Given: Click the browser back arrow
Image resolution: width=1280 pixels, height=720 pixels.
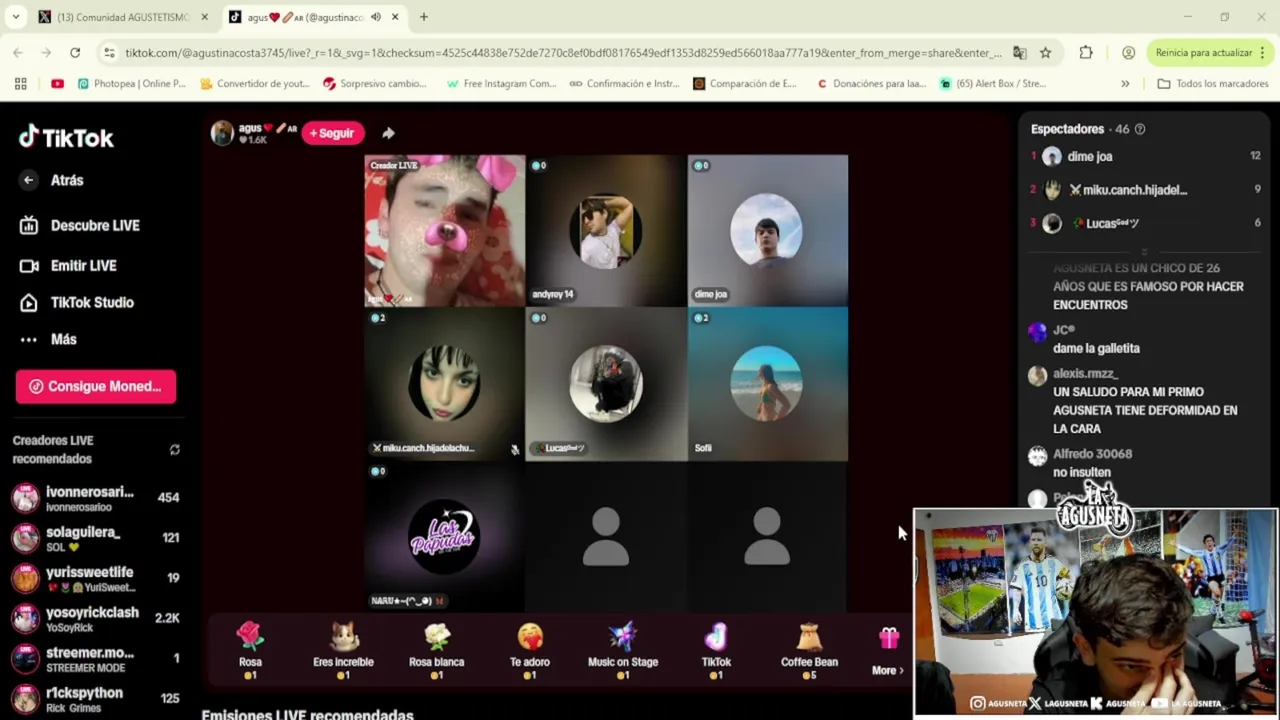Looking at the screenshot, I should point(18,52).
